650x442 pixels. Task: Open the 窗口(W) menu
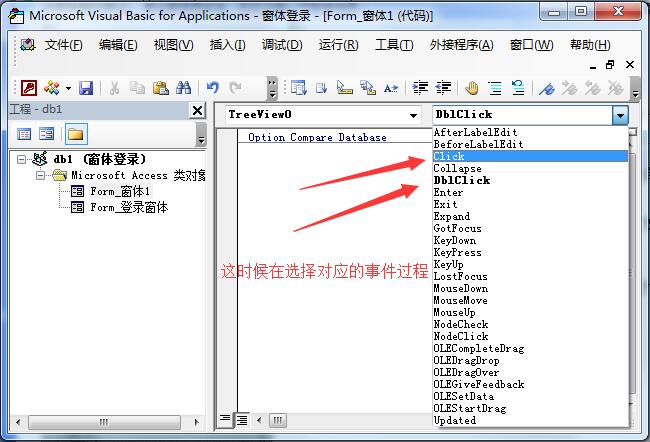pos(531,45)
